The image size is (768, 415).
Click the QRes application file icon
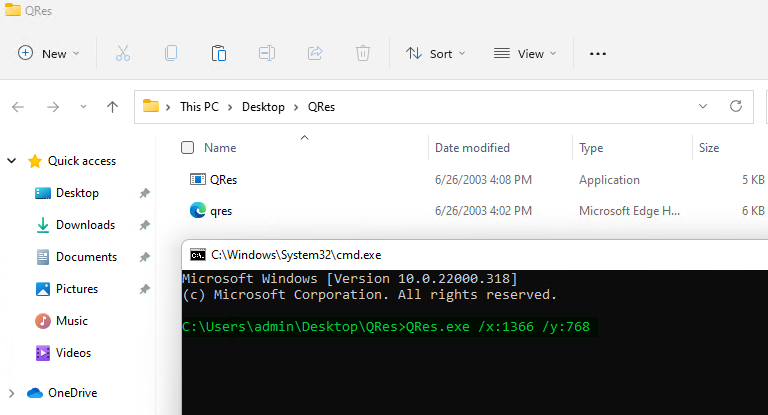pos(198,179)
